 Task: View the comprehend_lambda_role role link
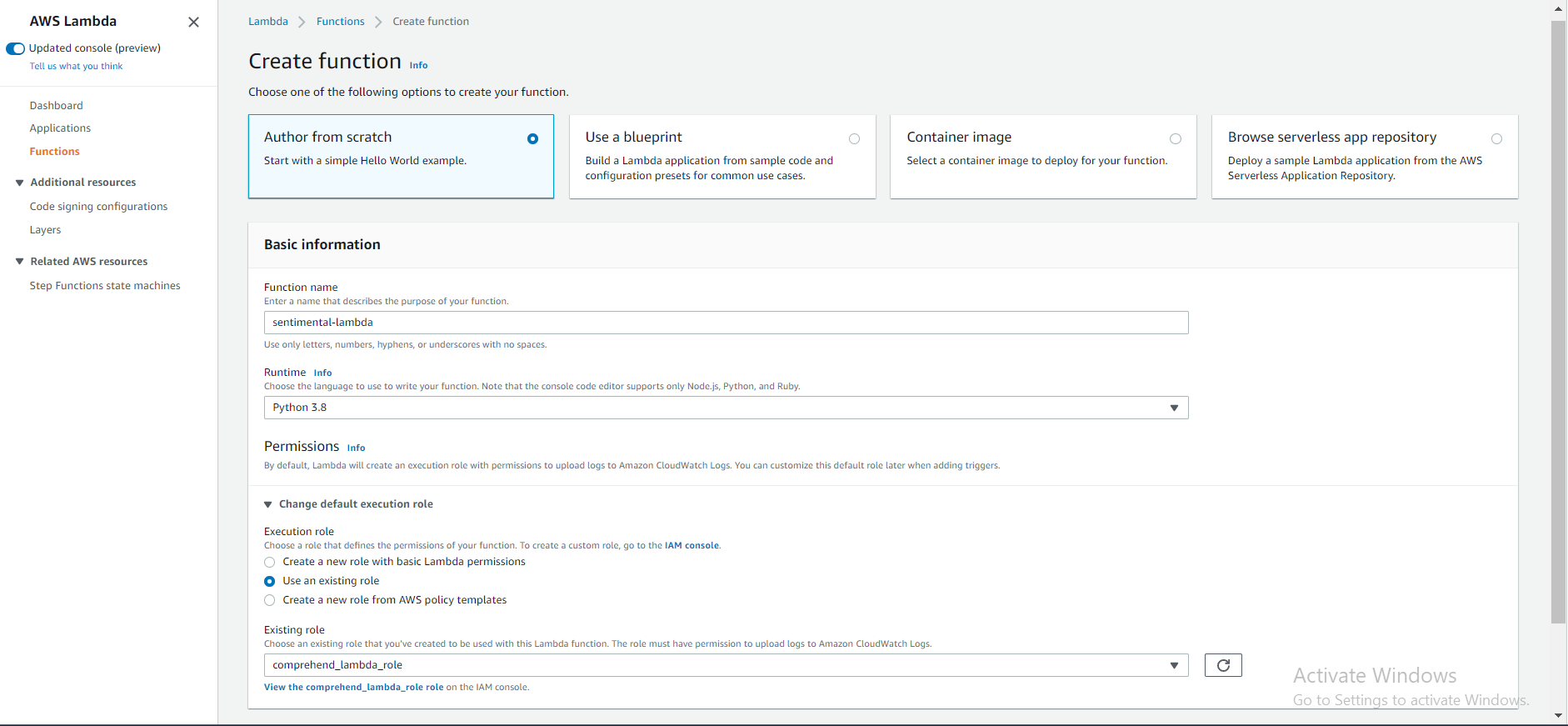[353, 688]
